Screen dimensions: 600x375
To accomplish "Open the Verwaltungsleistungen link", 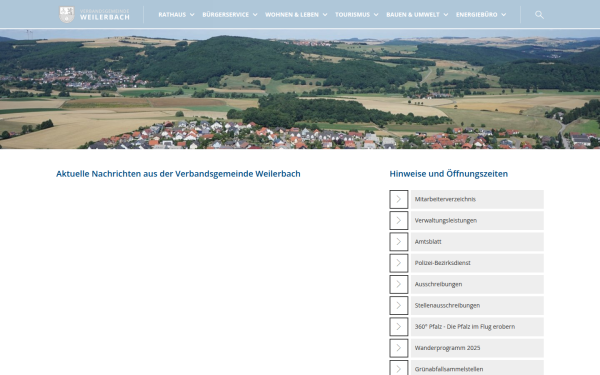I will [x=477, y=220].
